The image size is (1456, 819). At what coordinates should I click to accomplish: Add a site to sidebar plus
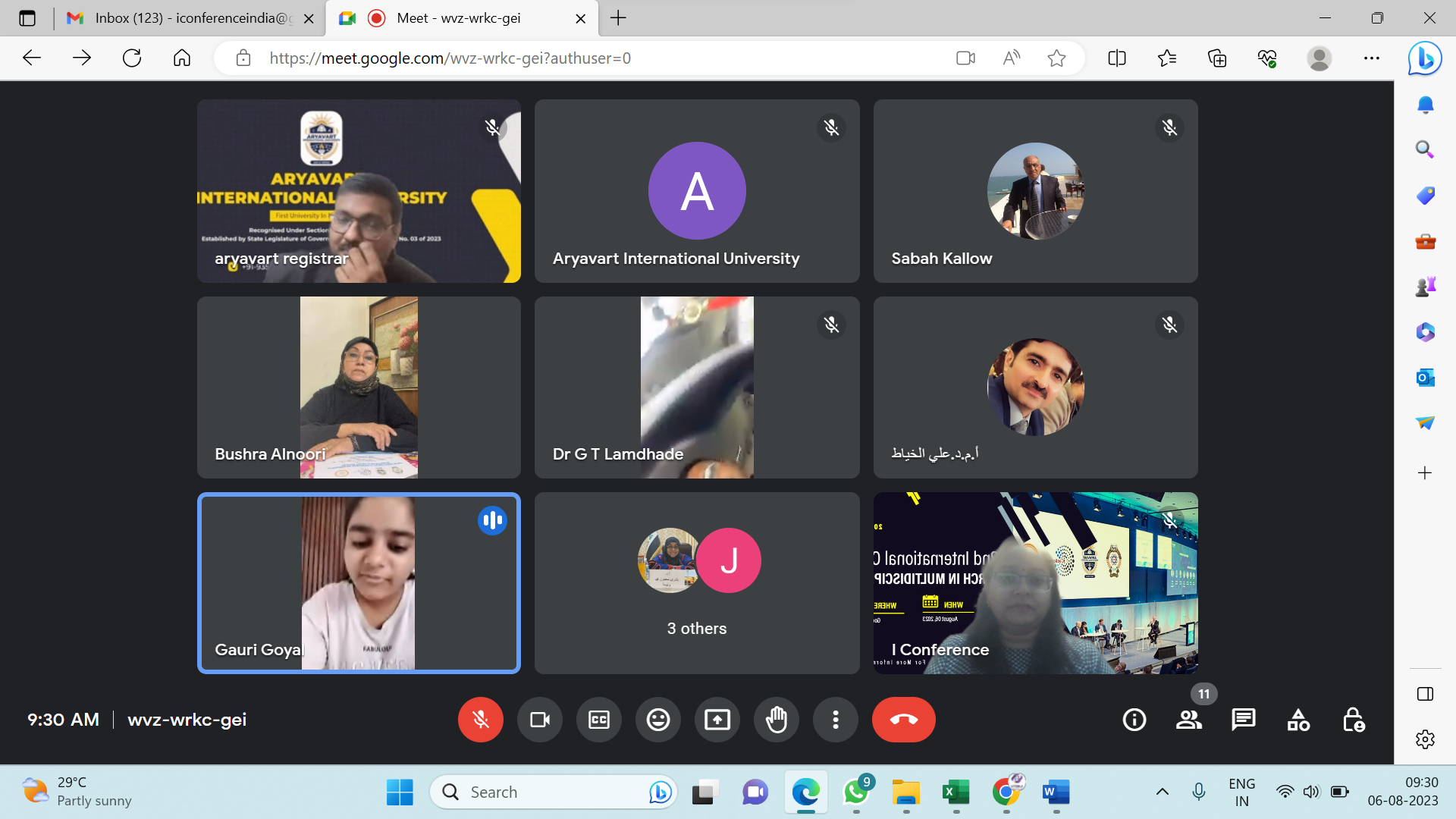[x=1425, y=473]
